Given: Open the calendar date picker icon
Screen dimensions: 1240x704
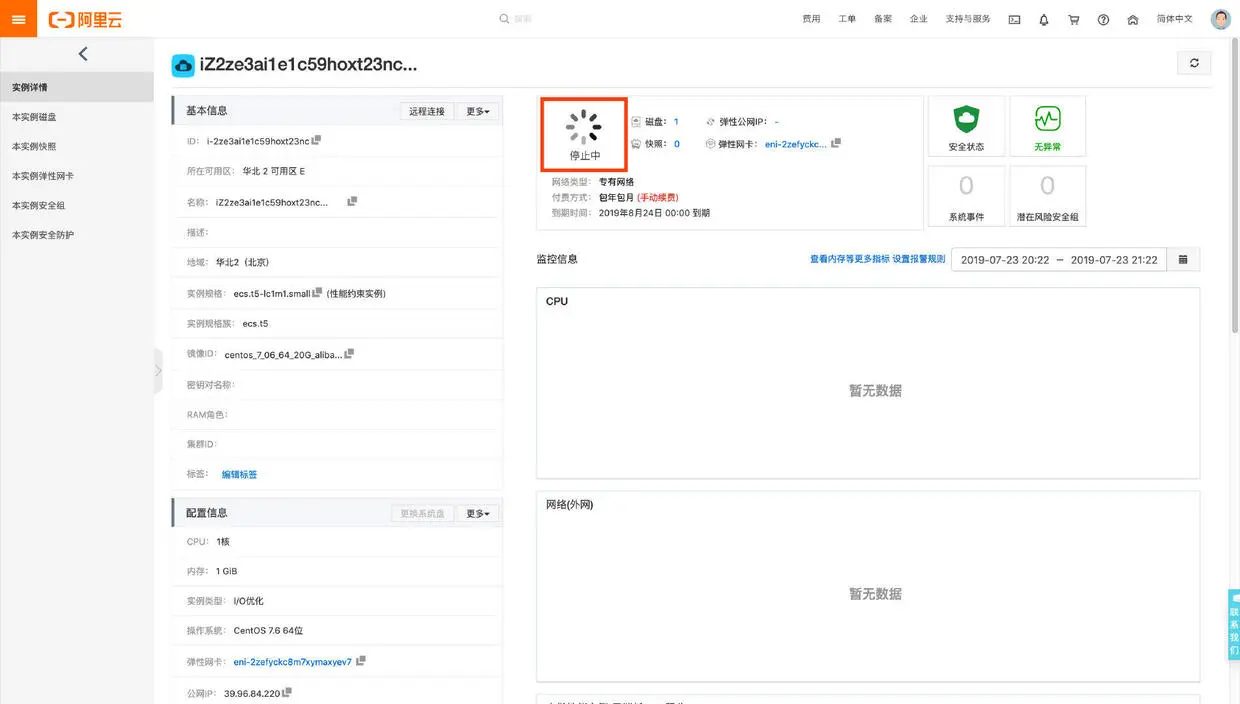Looking at the screenshot, I should [x=1183, y=259].
